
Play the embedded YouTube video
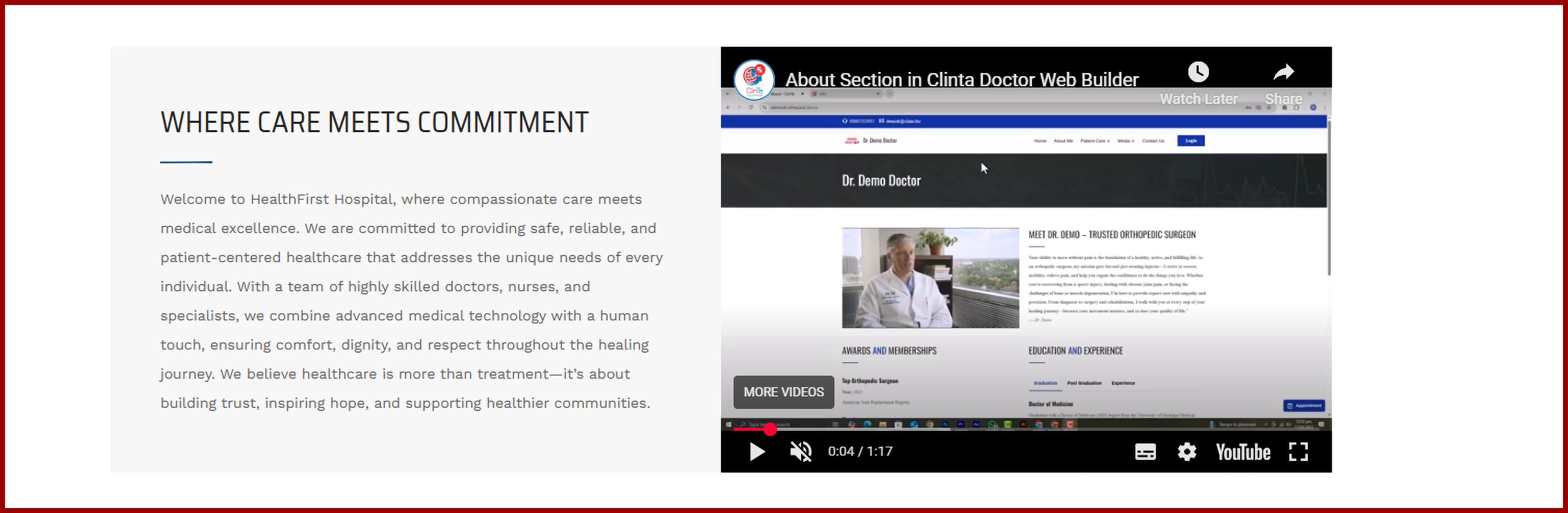pyautogui.click(x=757, y=451)
